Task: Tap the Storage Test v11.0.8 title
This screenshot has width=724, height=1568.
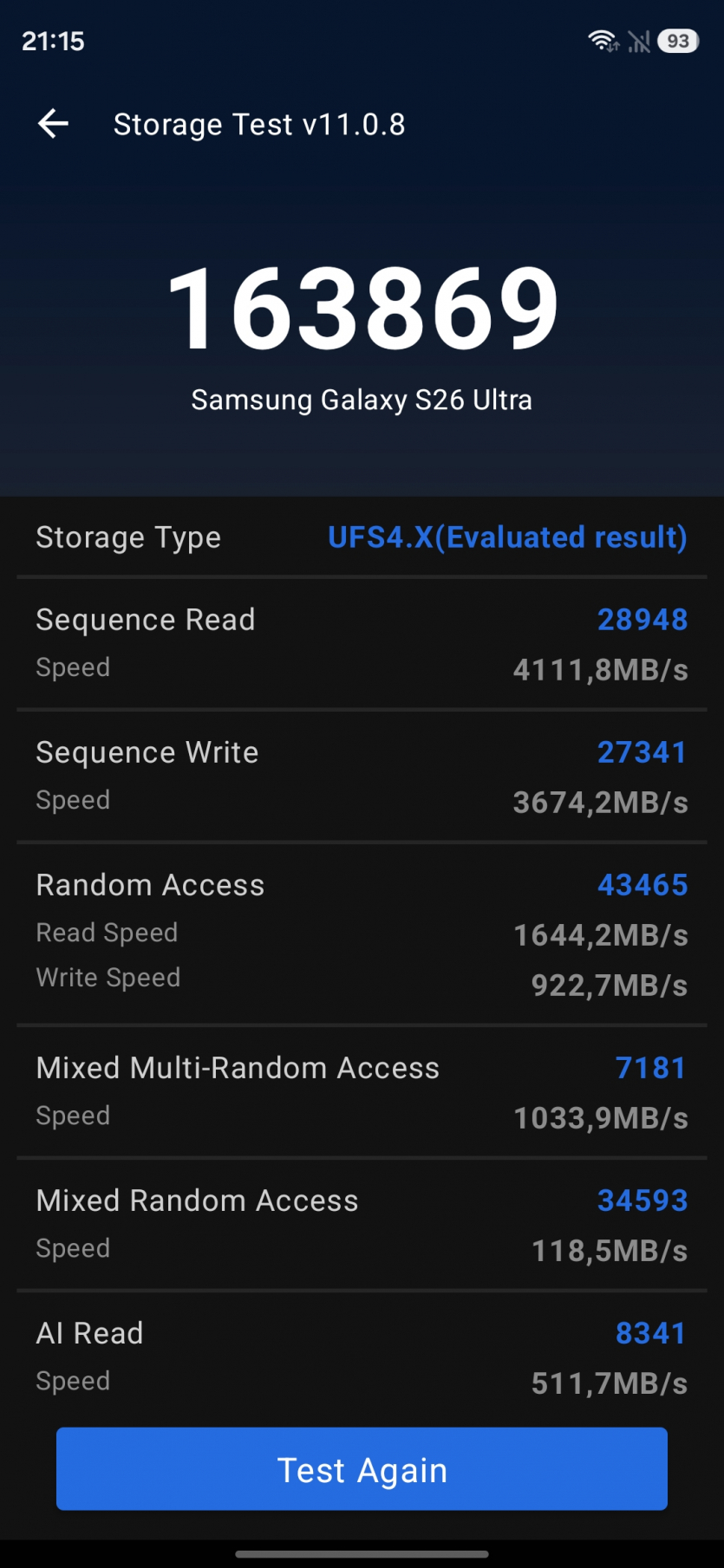Action: click(x=259, y=124)
